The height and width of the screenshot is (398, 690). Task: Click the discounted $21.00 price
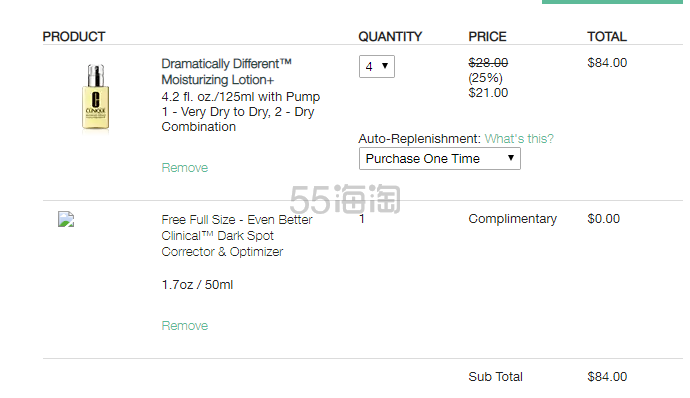(x=488, y=93)
